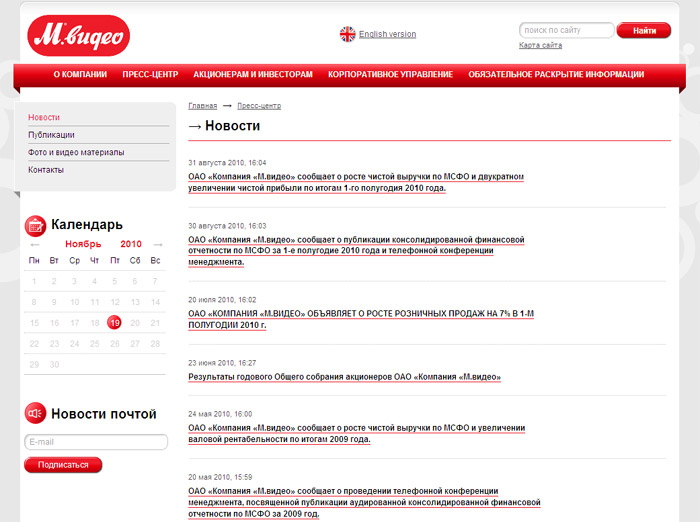The height and width of the screenshot is (522, 700).
Task: Open the Карта сайта link
Action: click(x=540, y=45)
